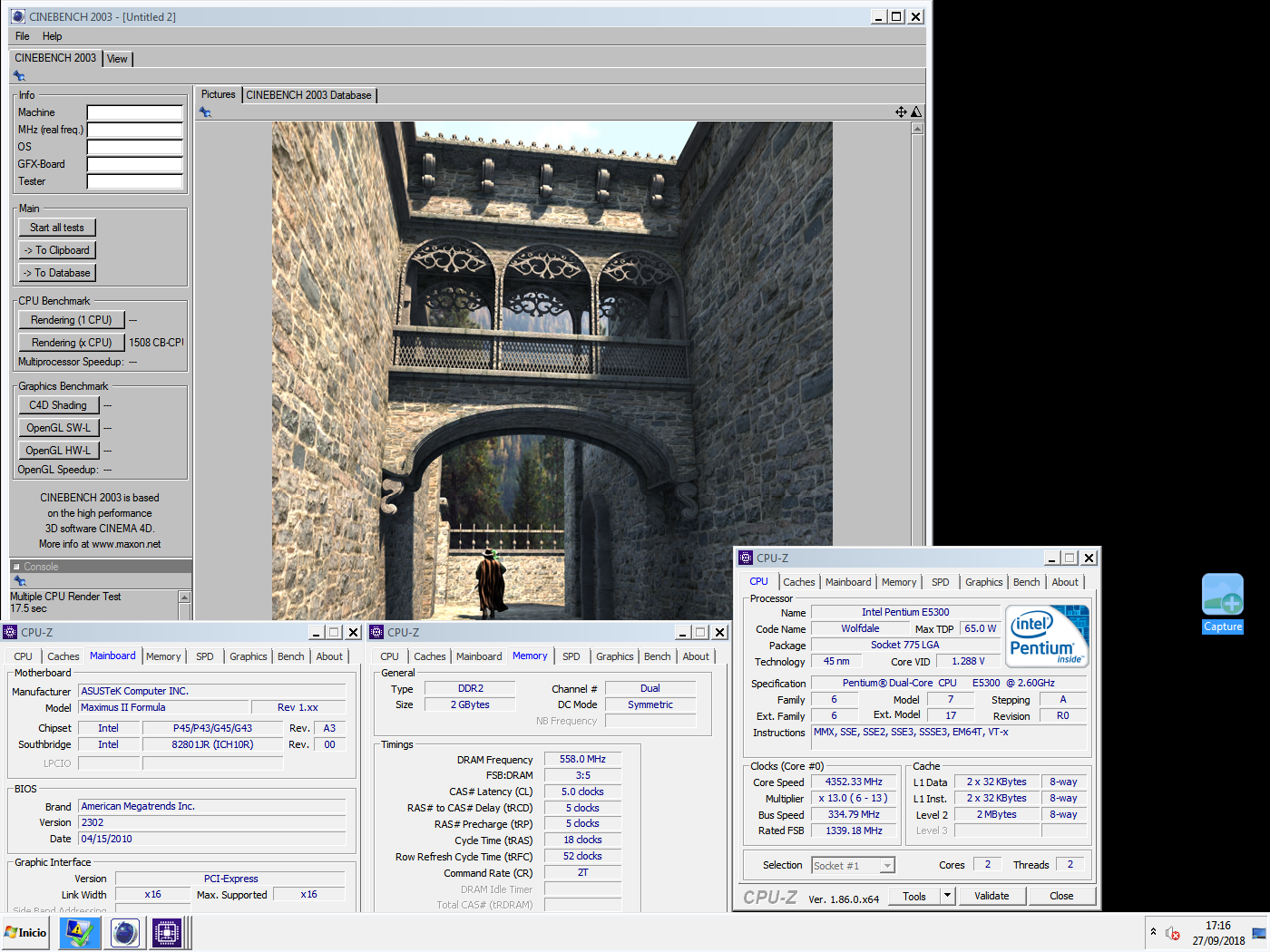This screenshot has width=1270, height=952.
Task: Show hidden tray icons arrow
Action: [x=1153, y=932]
